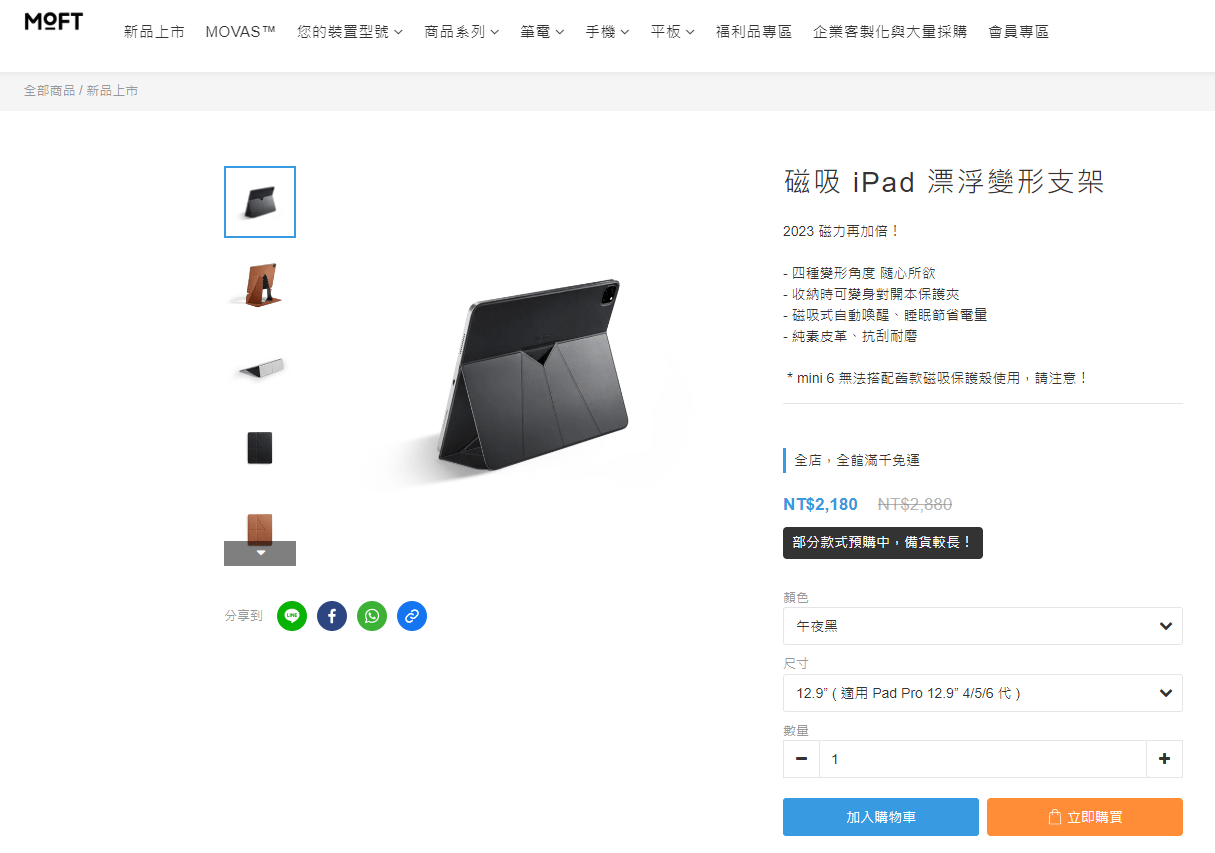Screen dimensions: 1215x853
Task: Expand 商品系列 menu
Action: pos(462,32)
